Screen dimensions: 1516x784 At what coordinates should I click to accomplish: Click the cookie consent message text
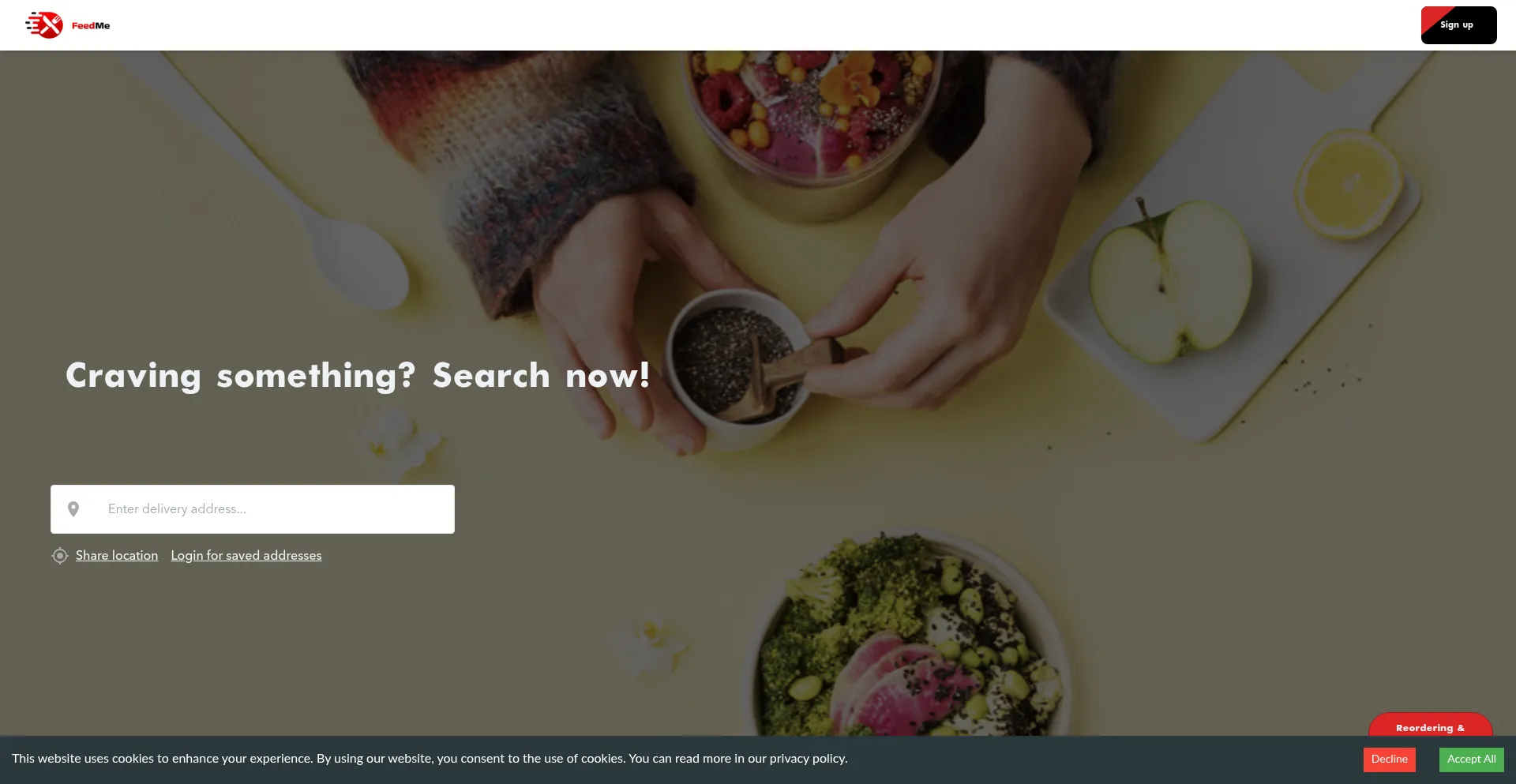[x=430, y=759]
